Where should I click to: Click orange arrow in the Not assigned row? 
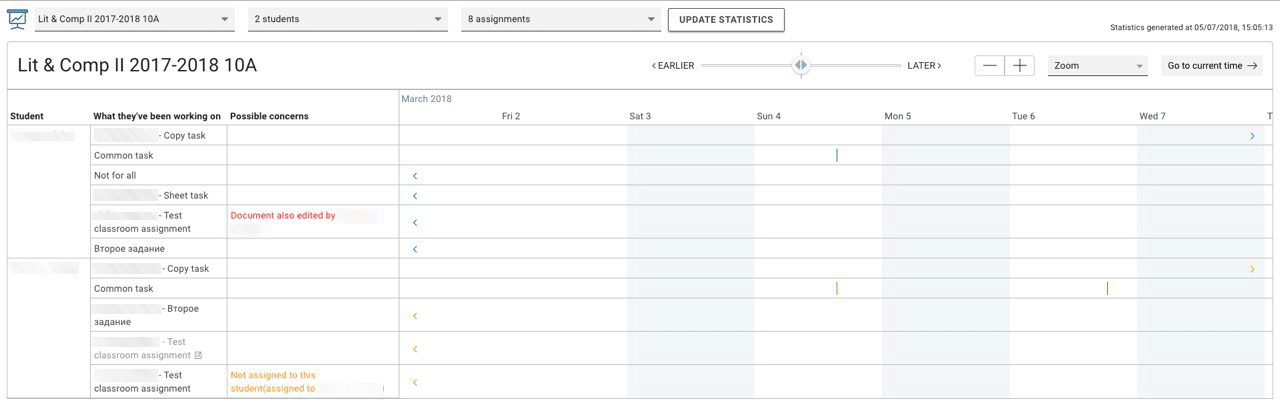coord(415,382)
